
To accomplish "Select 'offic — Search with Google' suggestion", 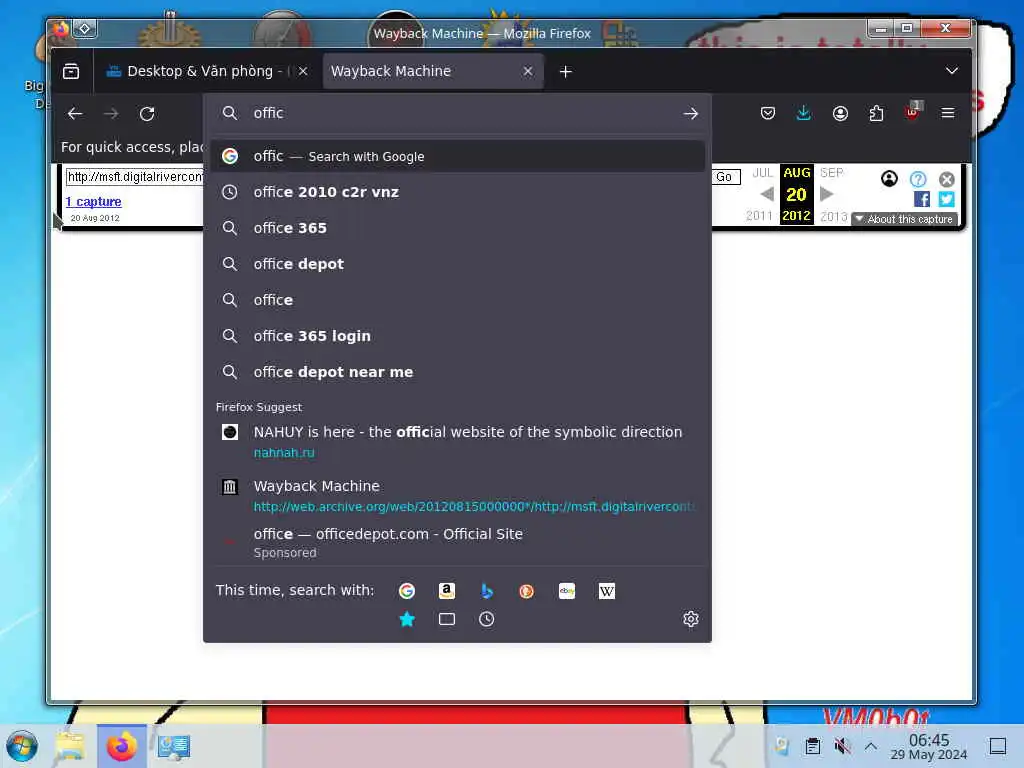I will click(x=457, y=156).
